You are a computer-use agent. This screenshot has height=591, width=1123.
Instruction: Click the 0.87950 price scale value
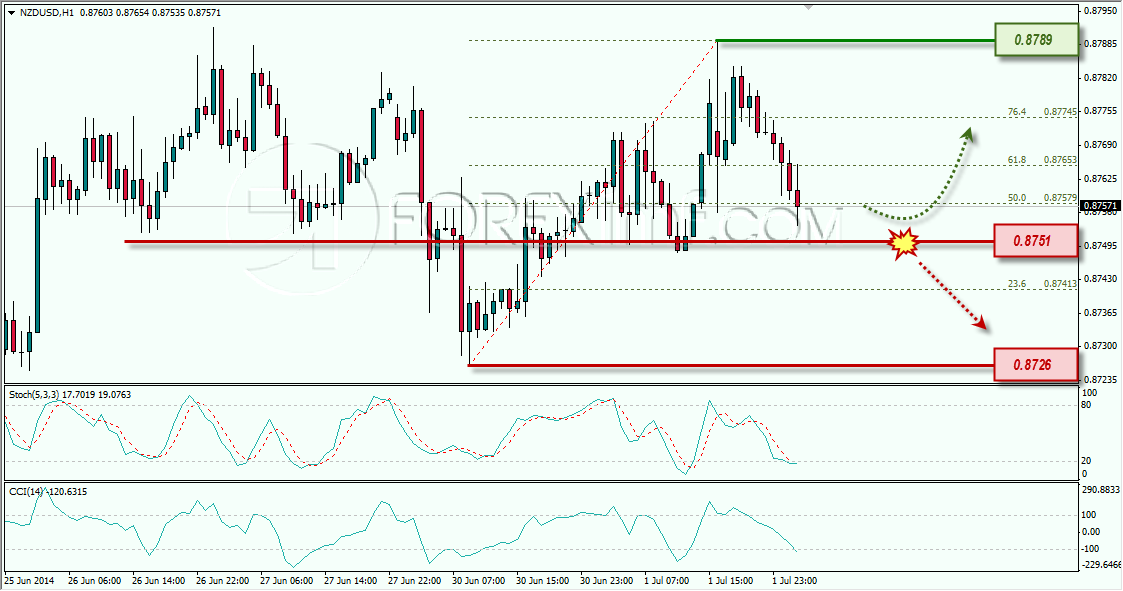pyautogui.click(x=1099, y=11)
